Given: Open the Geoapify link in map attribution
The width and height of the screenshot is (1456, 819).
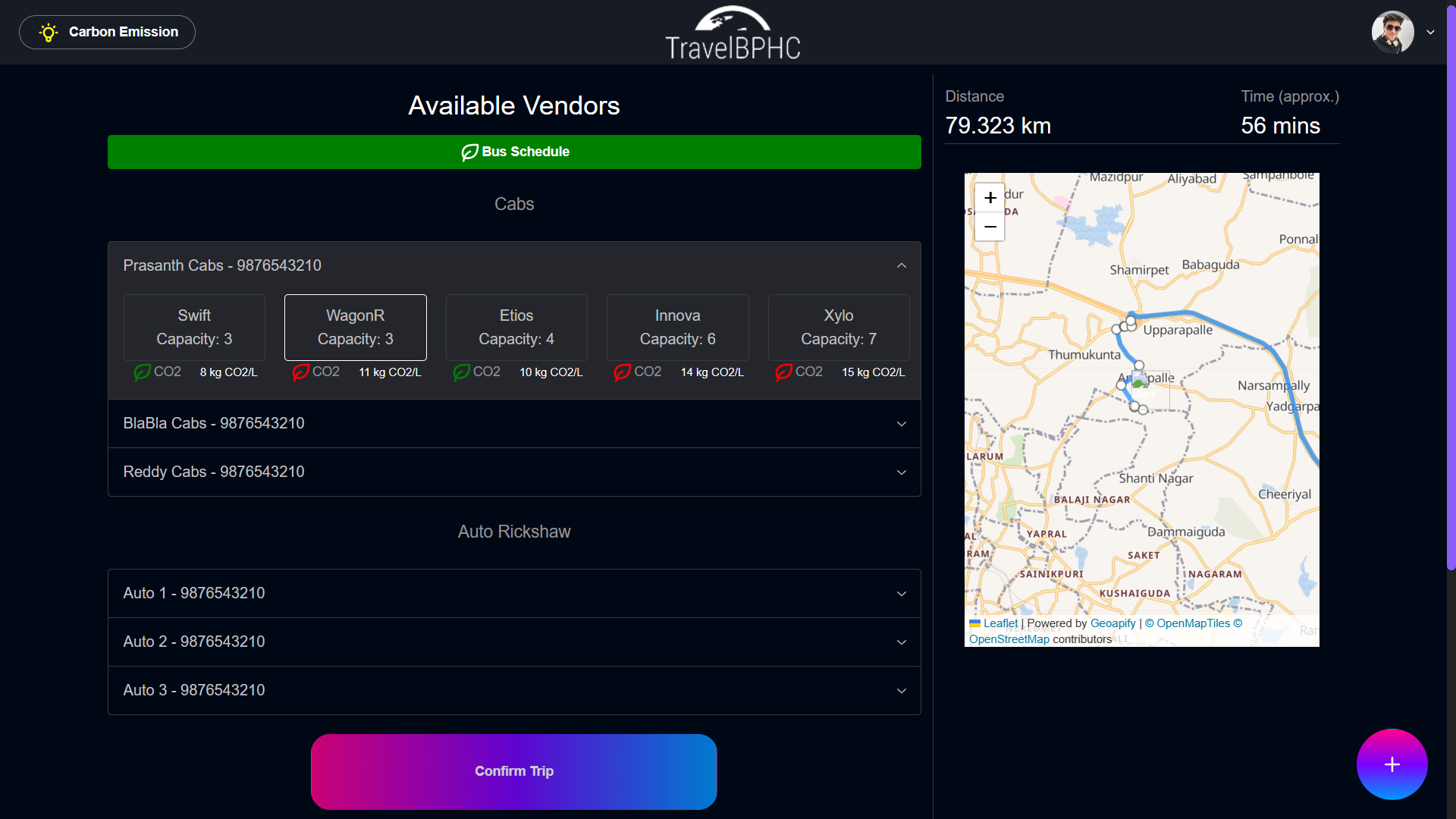Looking at the screenshot, I should pos(1112,623).
